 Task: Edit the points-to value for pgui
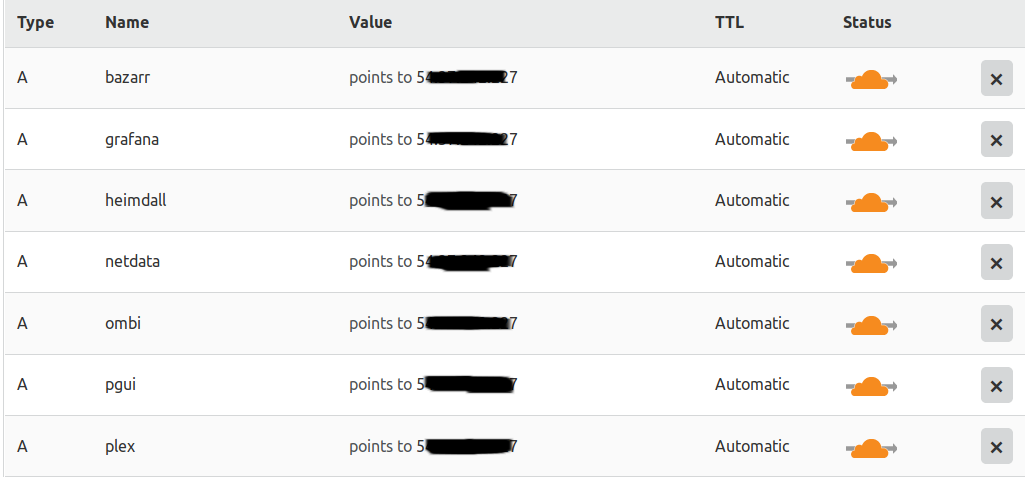click(433, 385)
